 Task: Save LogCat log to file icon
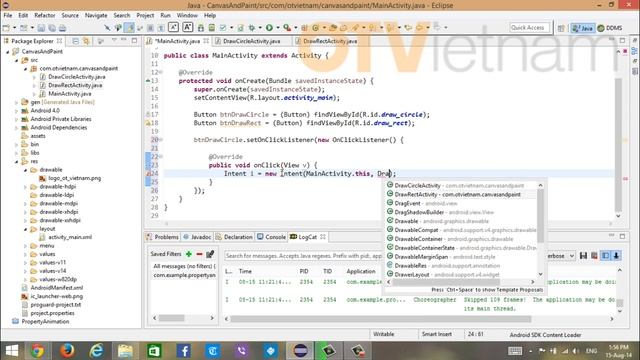(583, 256)
